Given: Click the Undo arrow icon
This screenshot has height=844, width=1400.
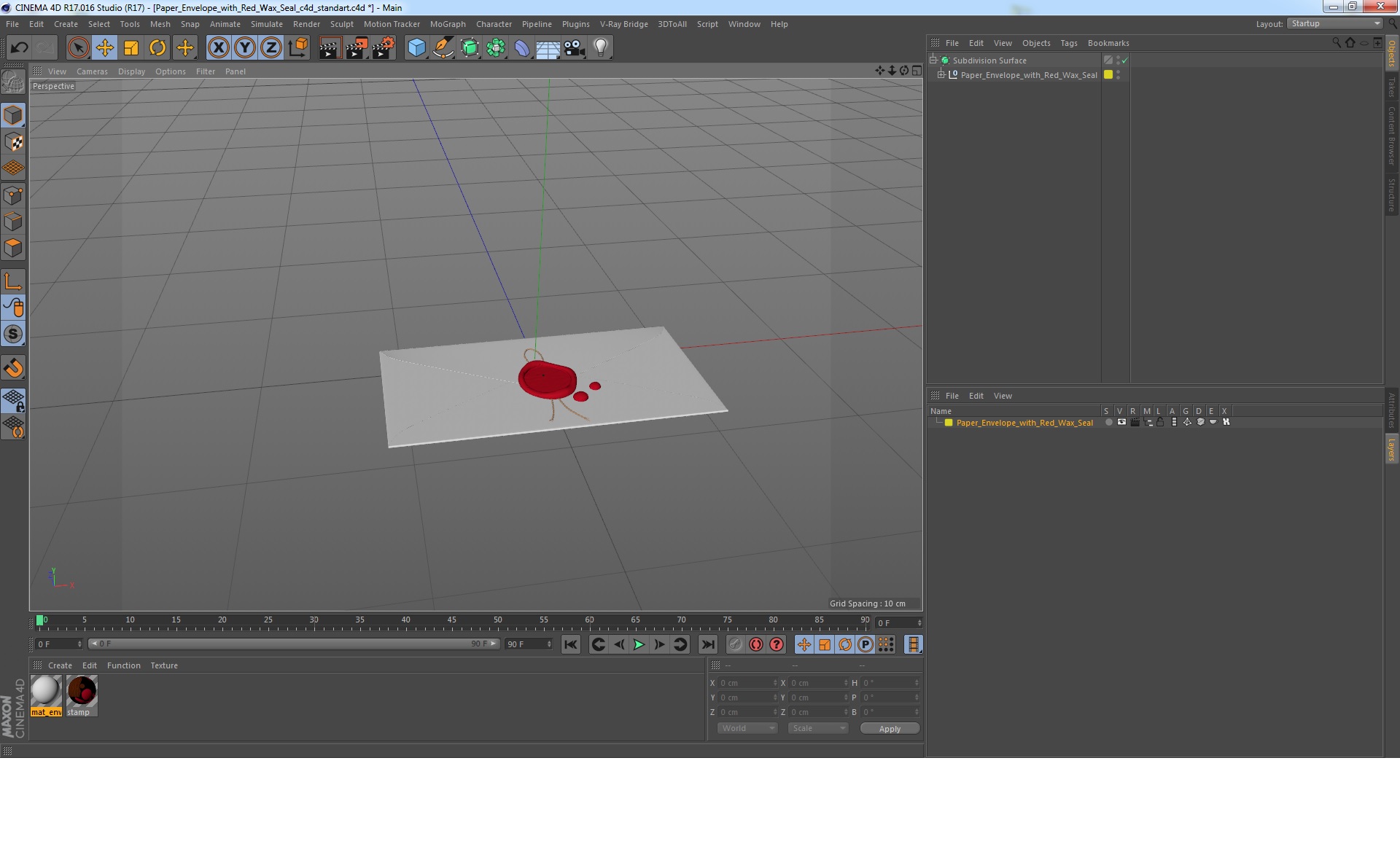Looking at the screenshot, I should pos(19,48).
